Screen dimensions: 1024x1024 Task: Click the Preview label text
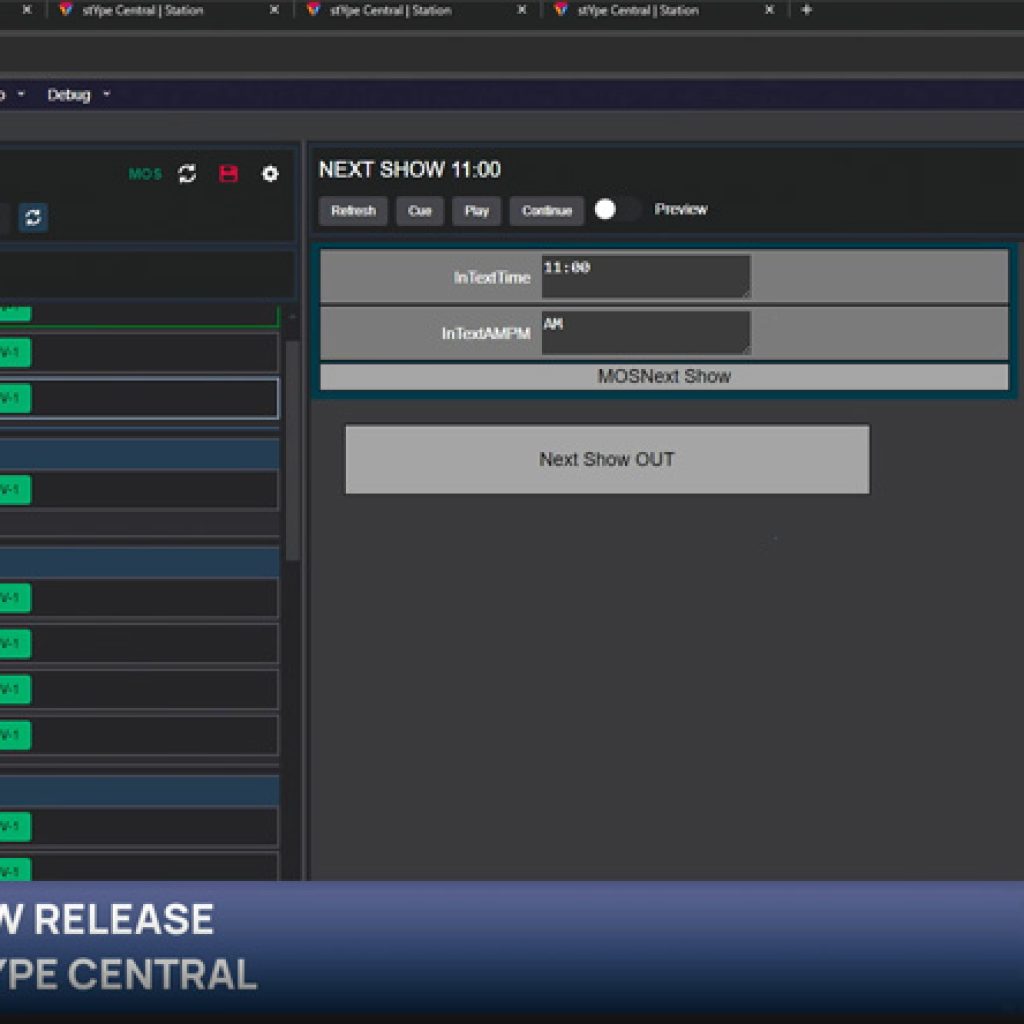pos(680,209)
